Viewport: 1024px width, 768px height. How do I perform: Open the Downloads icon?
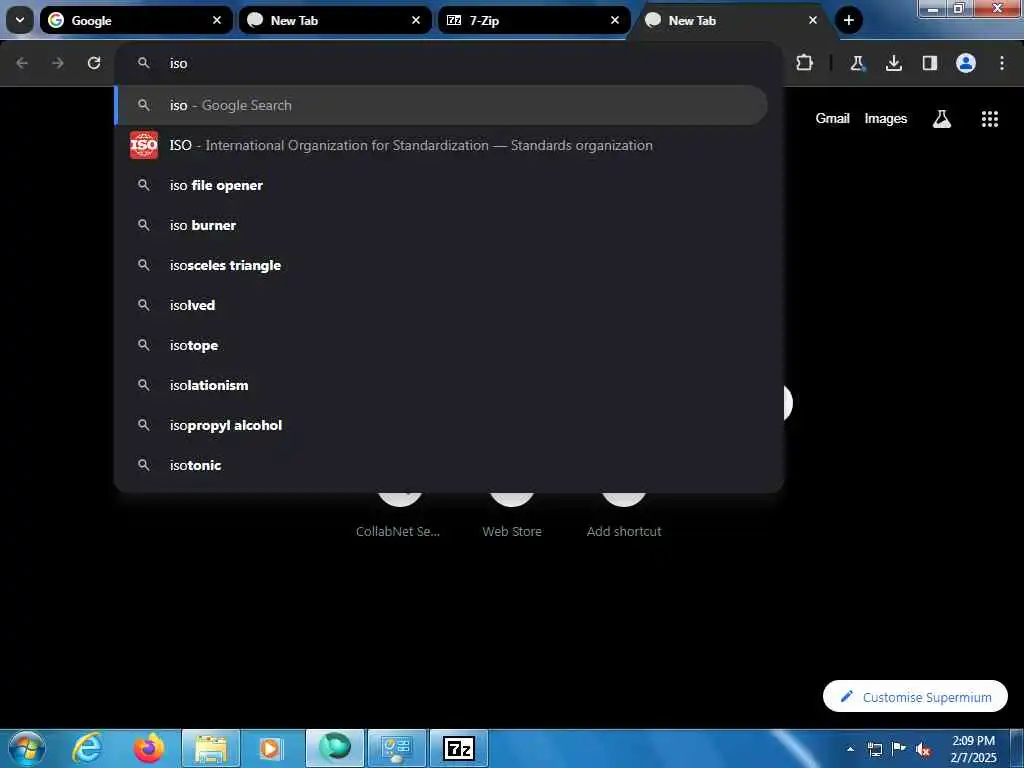pos(893,63)
